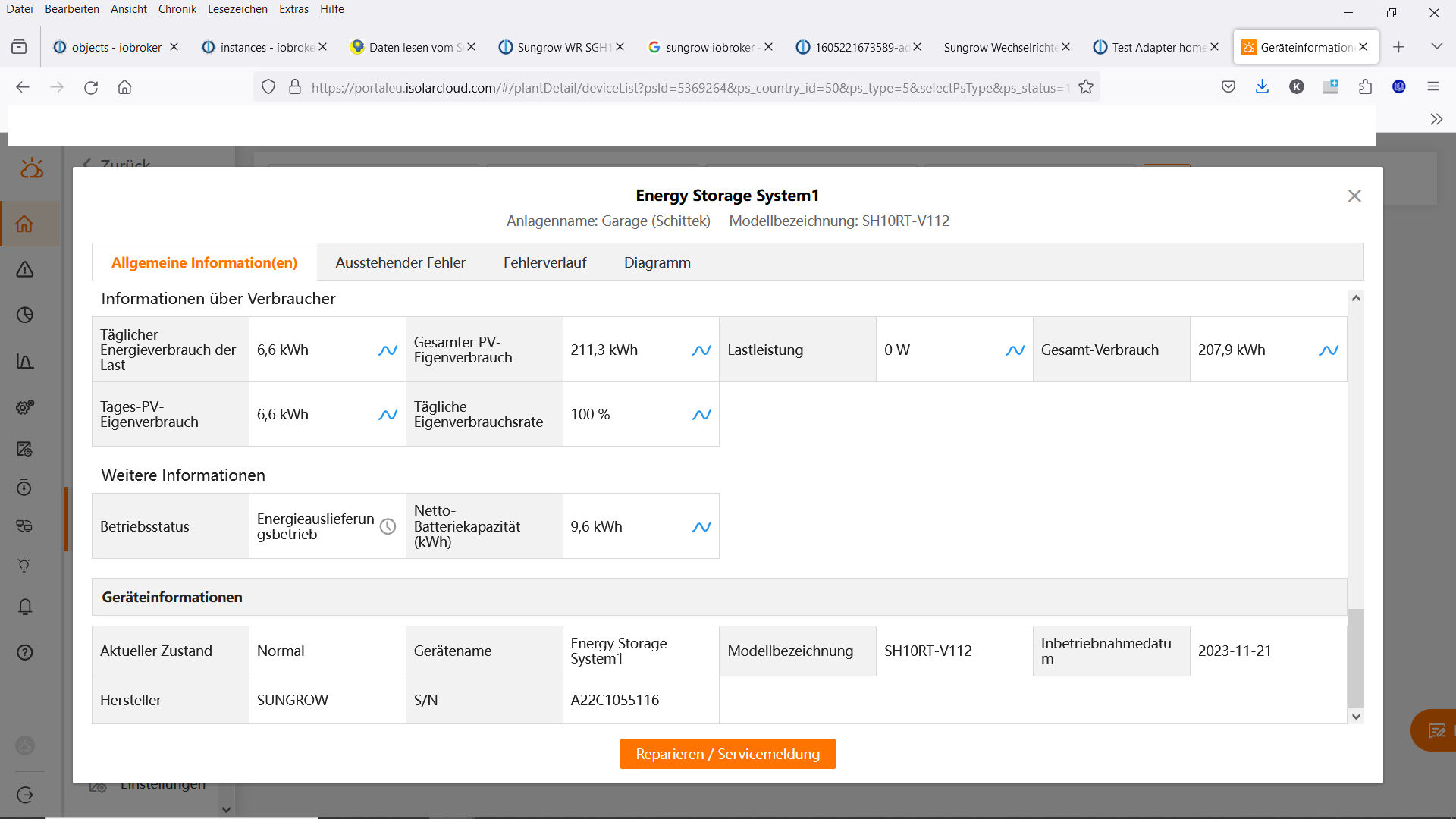Click the logout icon at sidebar bottom
1456x819 pixels.
pyautogui.click(x=24, y=795)
